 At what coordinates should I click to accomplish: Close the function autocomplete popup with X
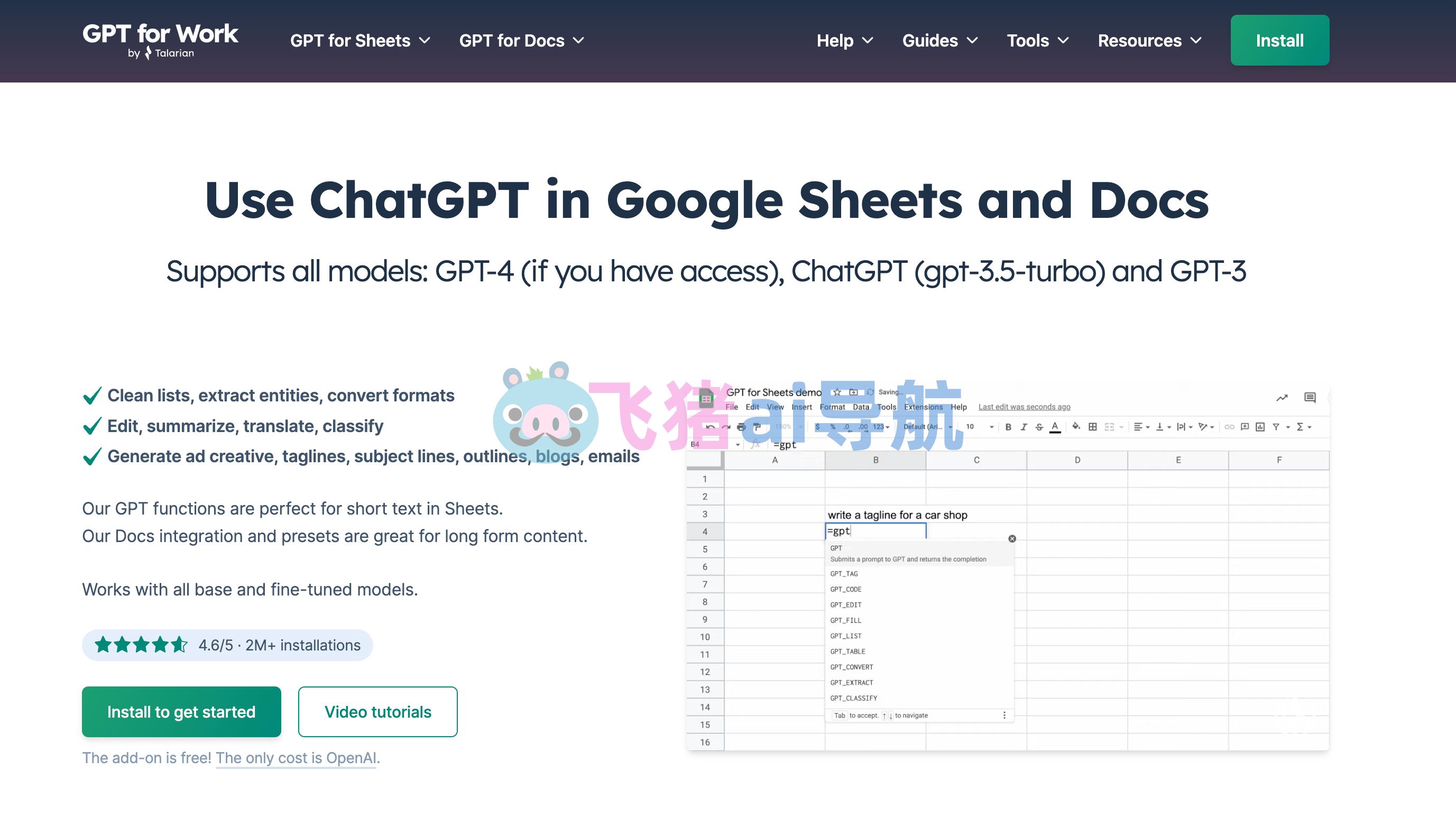[1012, 538]
